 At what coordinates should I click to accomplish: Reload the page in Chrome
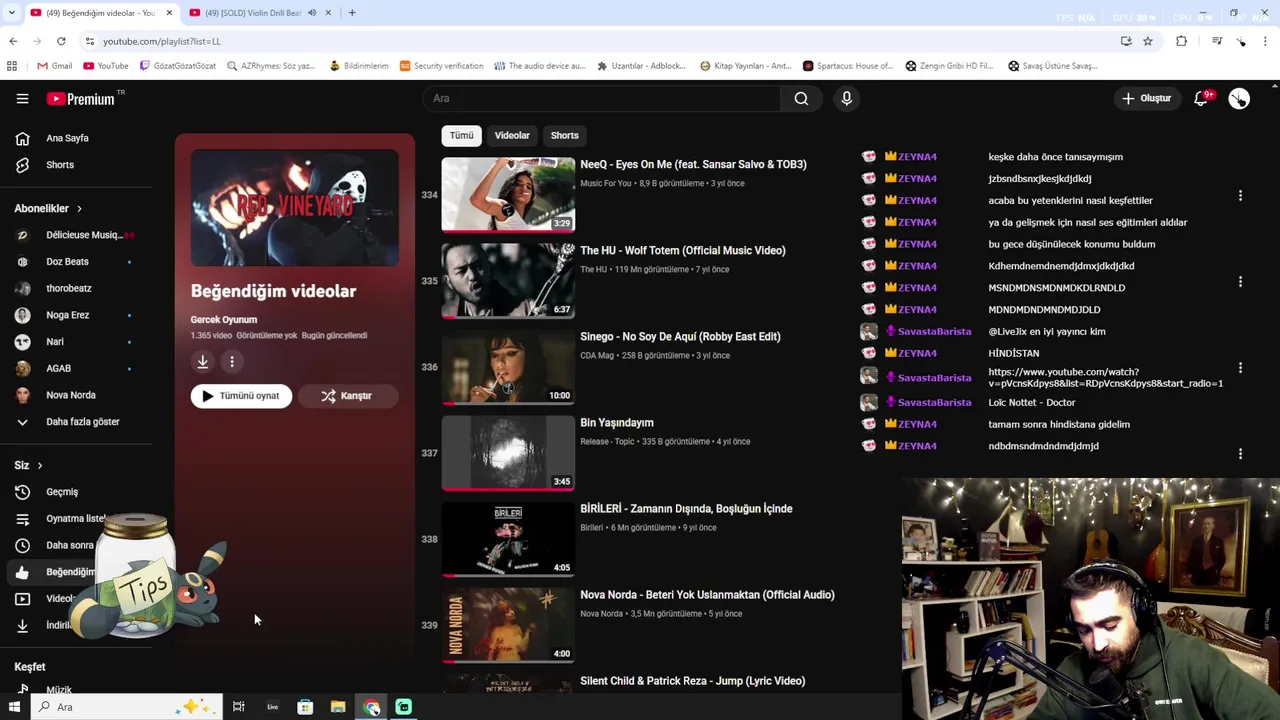61,41
